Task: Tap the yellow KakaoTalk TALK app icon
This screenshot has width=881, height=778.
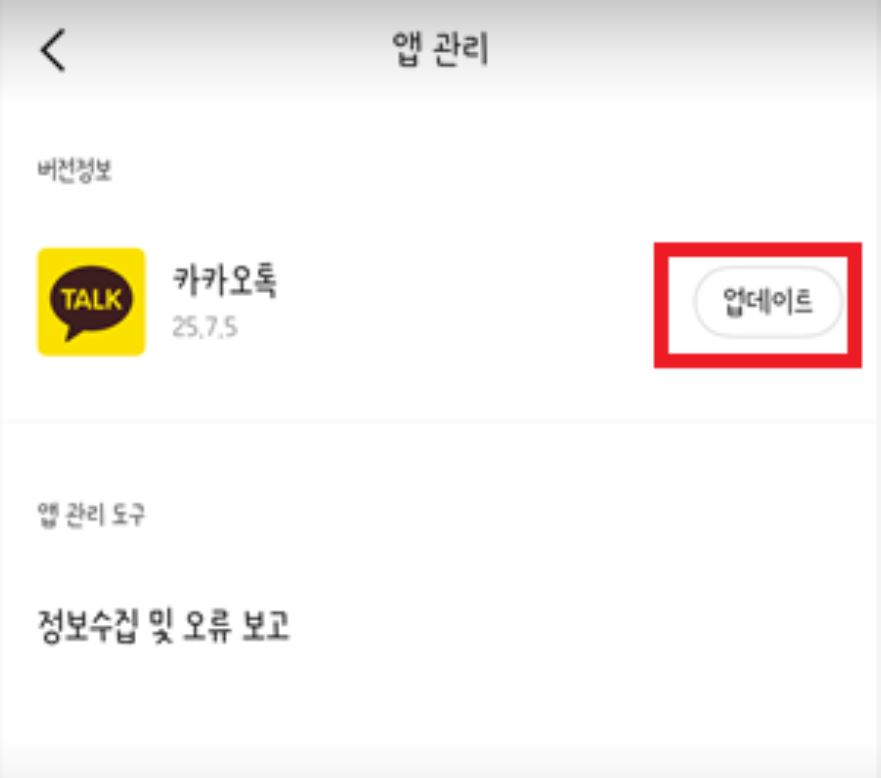Action: click(x=91, y=302)
